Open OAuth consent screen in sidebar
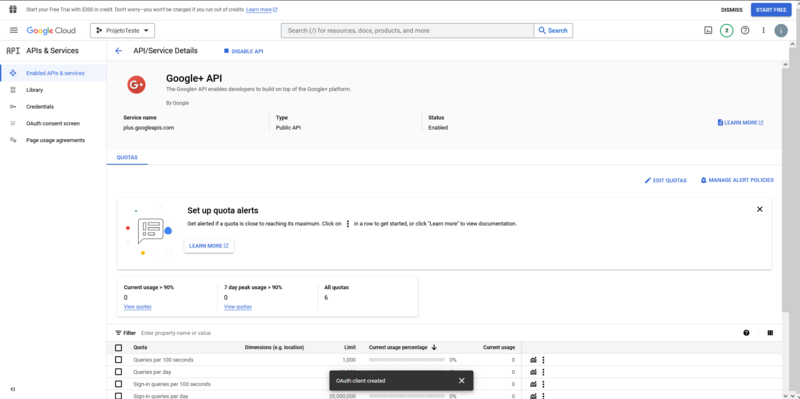800x399 pixels. tap(53, 123)
